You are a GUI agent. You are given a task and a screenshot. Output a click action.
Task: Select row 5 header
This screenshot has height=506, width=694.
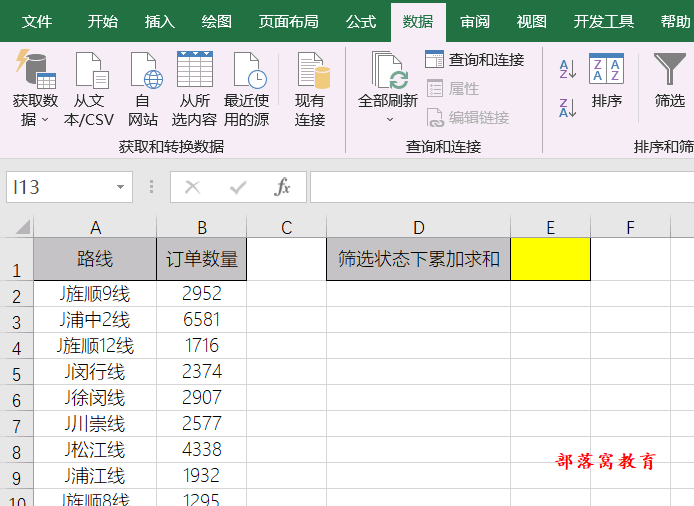(x=16, y=372)
